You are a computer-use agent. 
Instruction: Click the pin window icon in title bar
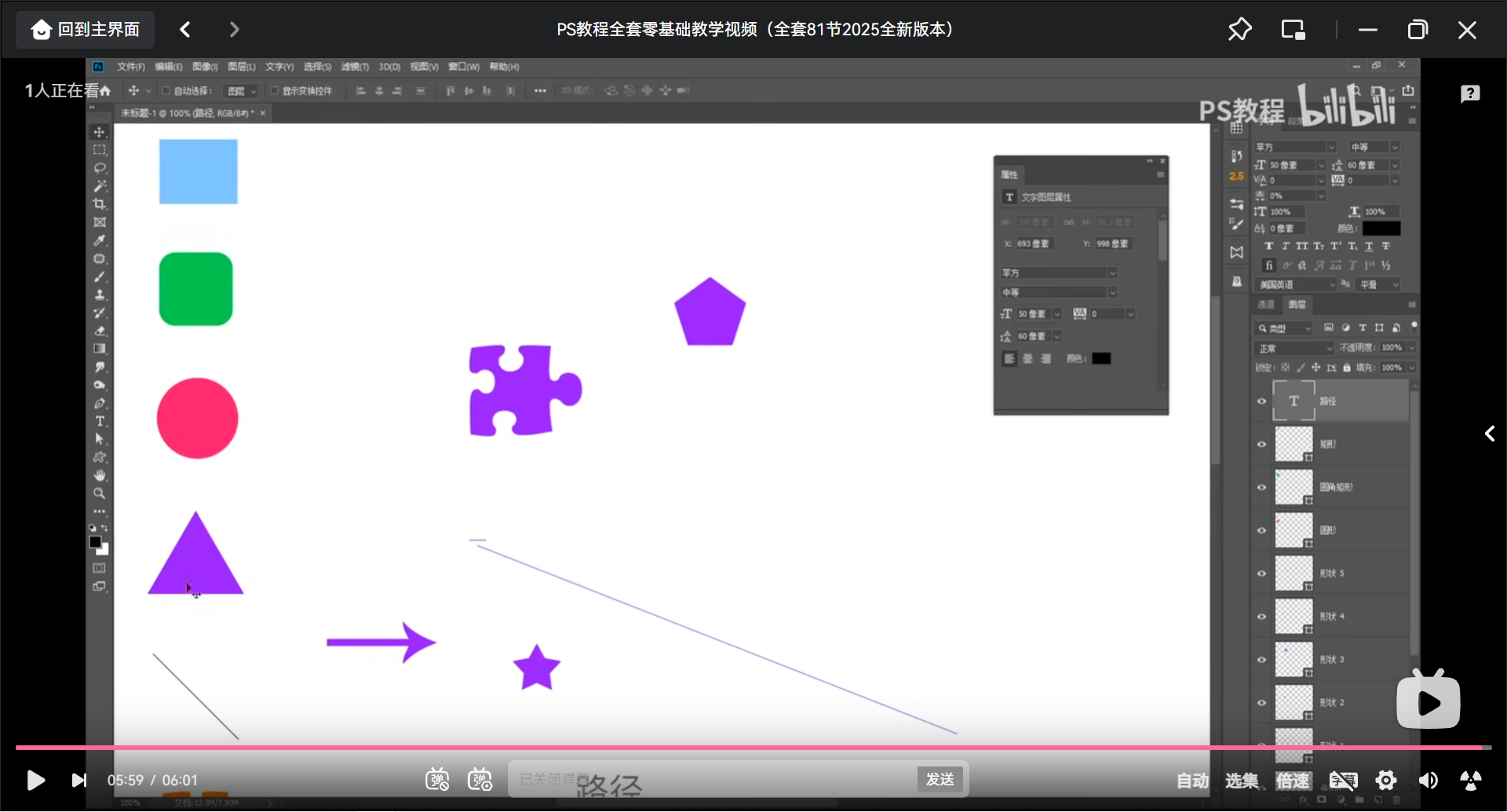[1239, 30]
